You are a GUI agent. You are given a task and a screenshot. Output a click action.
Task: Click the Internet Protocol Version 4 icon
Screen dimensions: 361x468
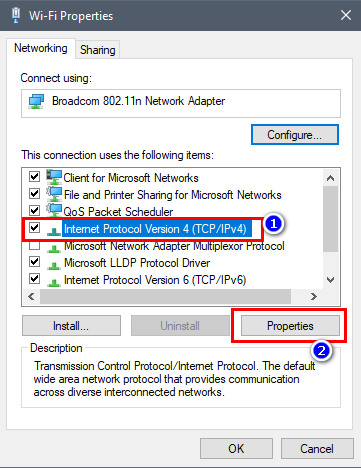[x=54, y=230]
